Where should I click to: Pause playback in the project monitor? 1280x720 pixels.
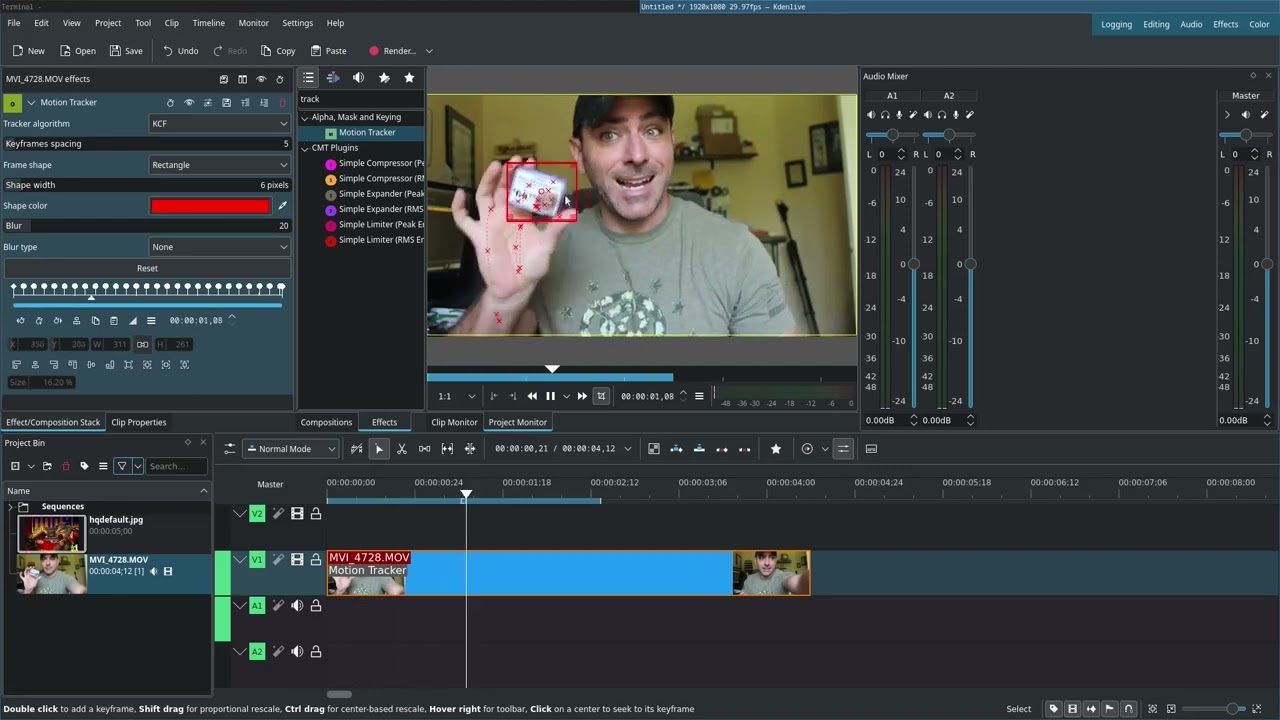[550, 396]
